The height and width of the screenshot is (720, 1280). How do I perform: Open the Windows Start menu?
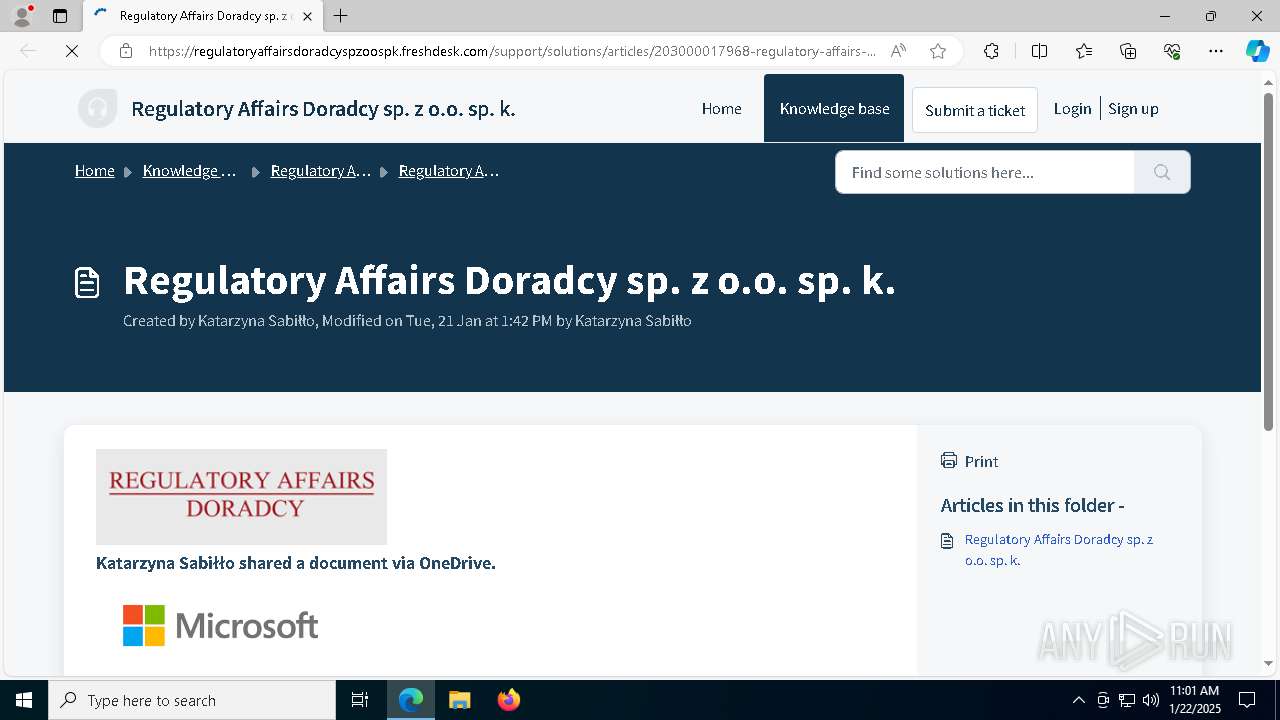24,700
